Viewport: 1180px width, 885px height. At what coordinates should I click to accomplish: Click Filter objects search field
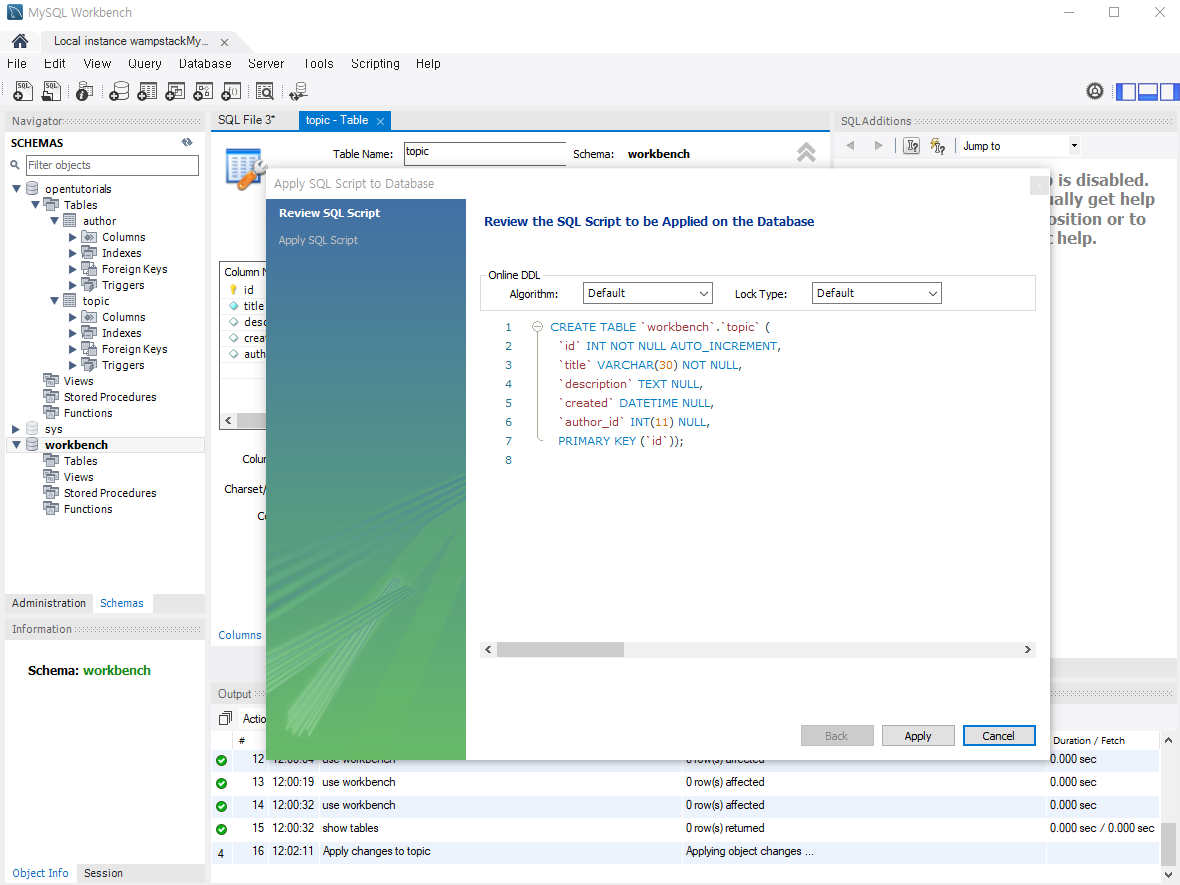coord(112,165)
